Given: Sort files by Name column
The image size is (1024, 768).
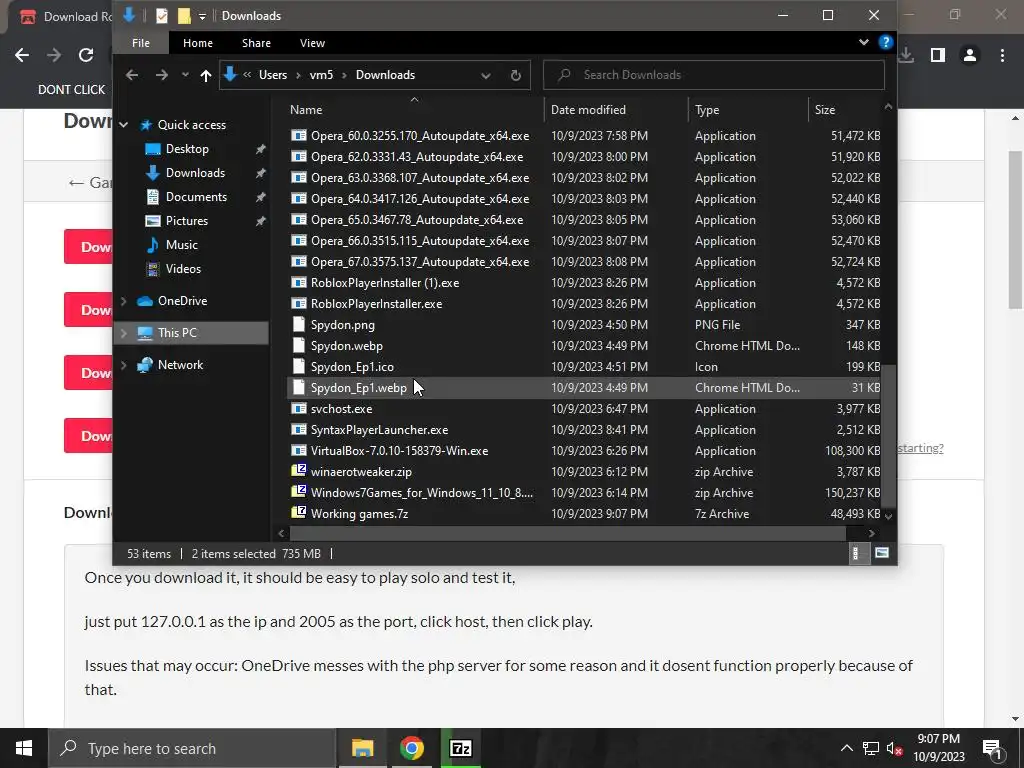Looking at the screenshot, I should click(x=414, y=110).
